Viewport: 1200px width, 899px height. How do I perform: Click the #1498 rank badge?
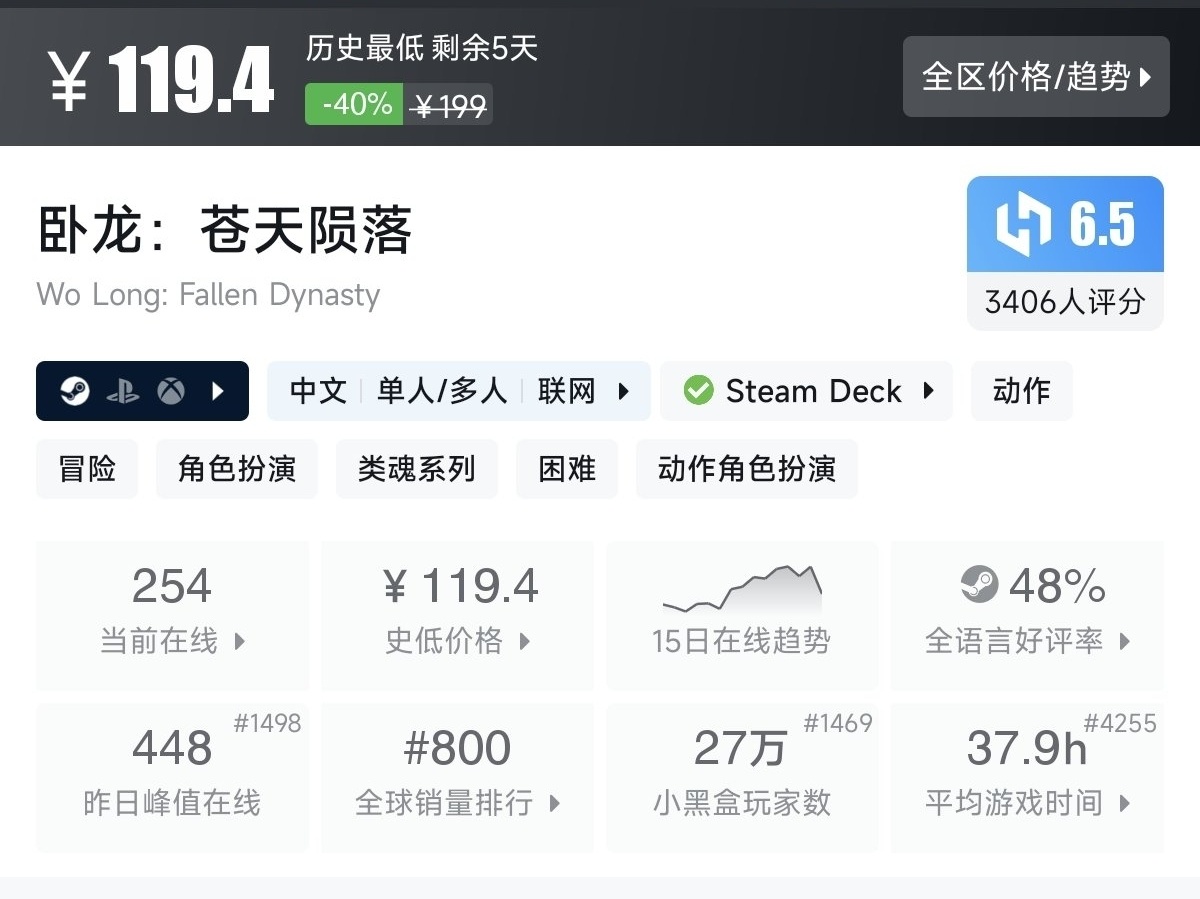(x=267, y=723)
